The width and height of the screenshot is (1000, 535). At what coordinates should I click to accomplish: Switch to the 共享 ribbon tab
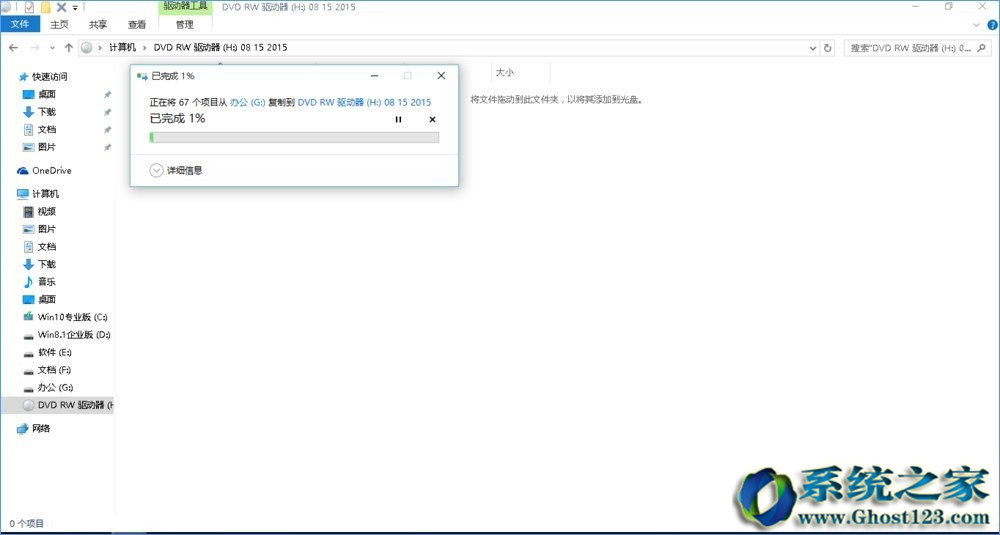[x=98, y=24]
